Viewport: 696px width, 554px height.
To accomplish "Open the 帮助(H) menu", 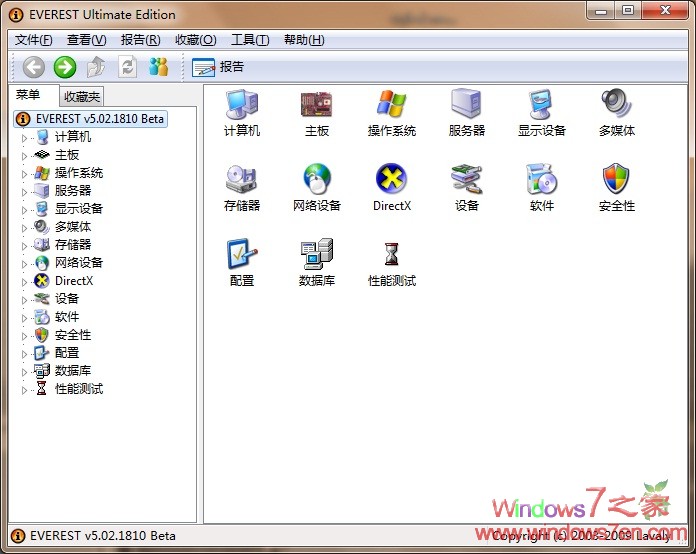I will pos(304,40).
